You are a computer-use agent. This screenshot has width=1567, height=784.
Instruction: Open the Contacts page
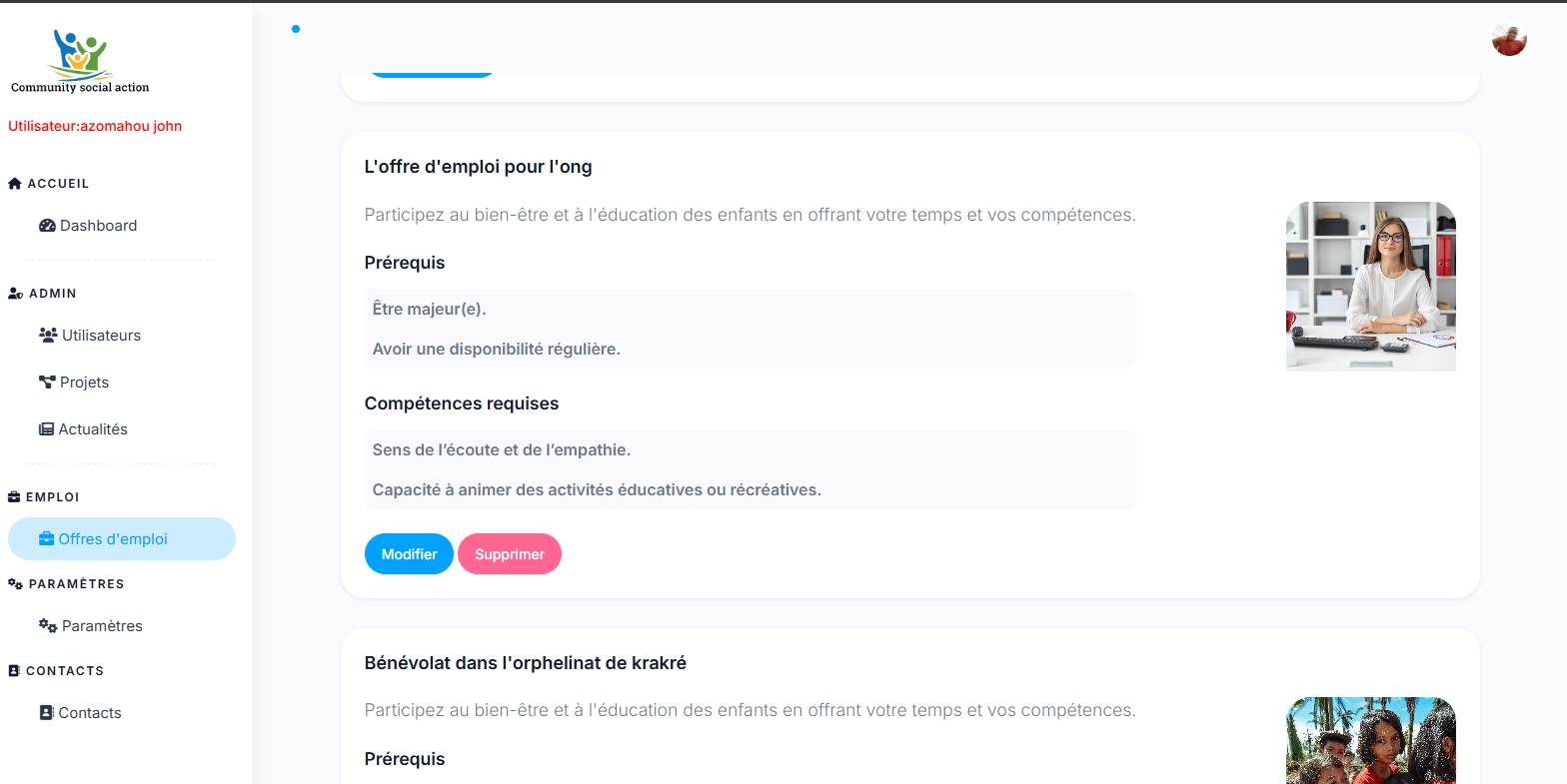pos(90,713)
